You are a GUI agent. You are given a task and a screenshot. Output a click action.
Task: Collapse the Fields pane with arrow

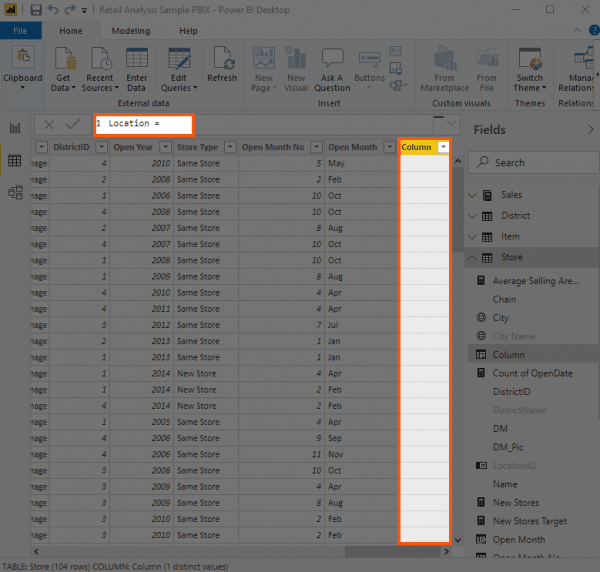[591, 130]
